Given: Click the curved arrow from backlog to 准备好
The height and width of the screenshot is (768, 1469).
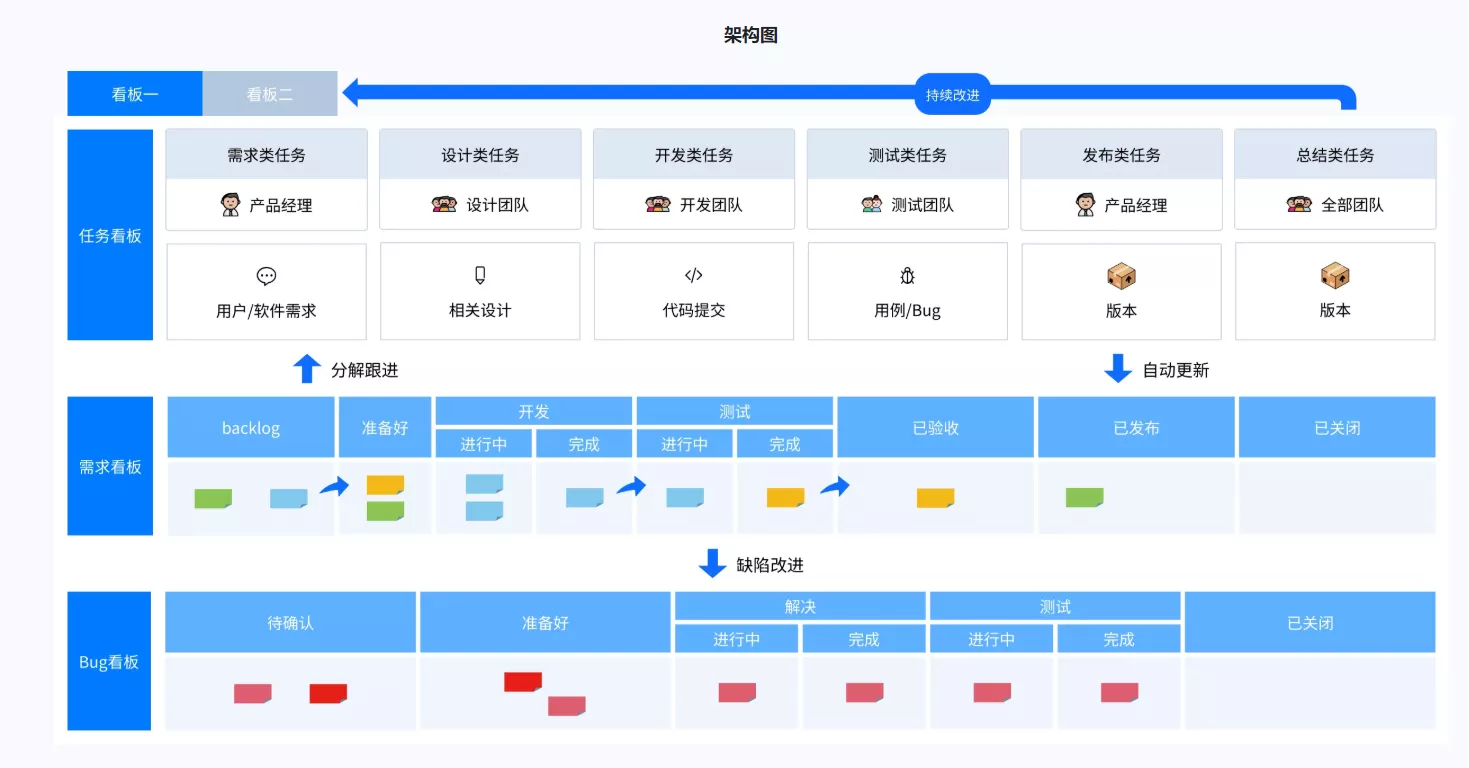Looking at the screenshot, I should 335,487.
